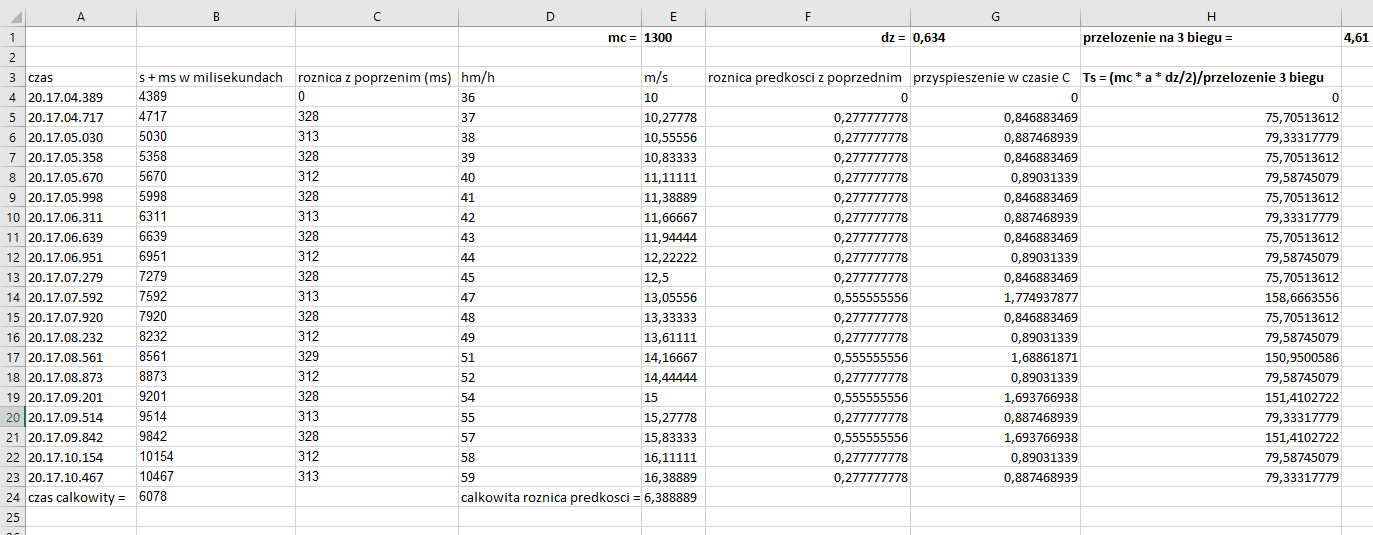Select column C header
This screenshot has width=1373, height=535.
click(x=377, y=16)
